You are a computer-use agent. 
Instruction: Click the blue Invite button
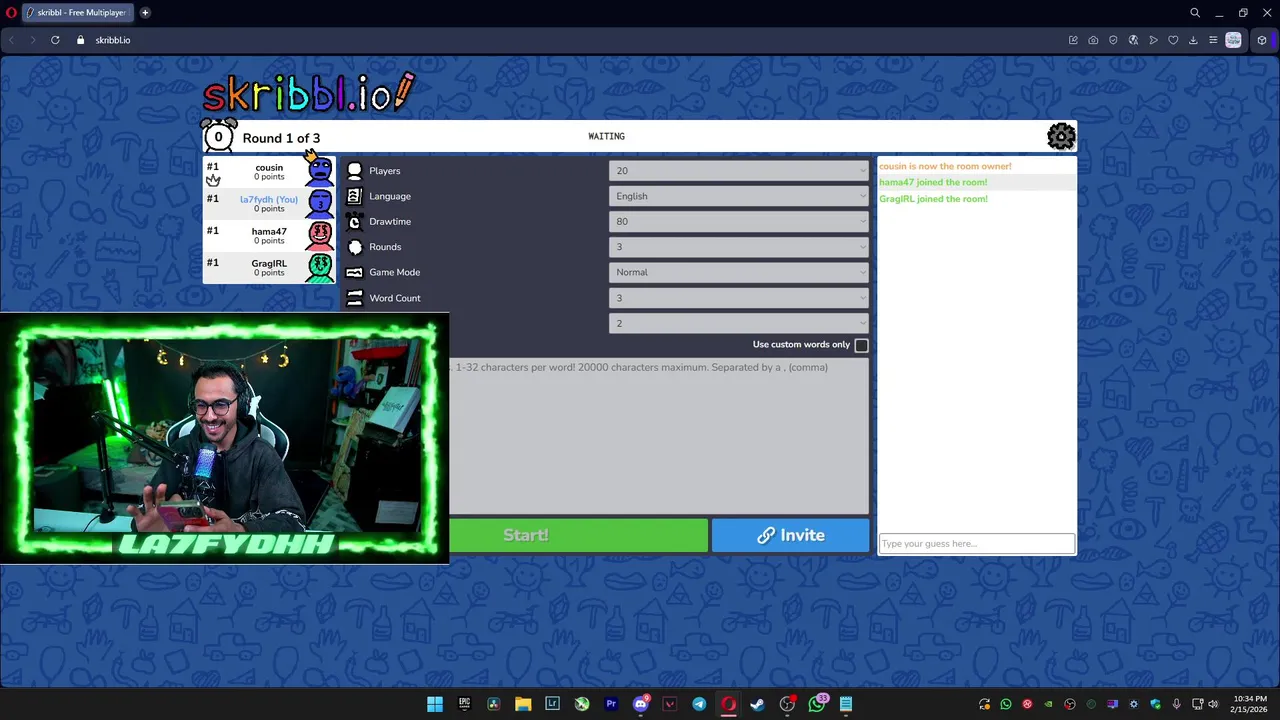point(791,535)
